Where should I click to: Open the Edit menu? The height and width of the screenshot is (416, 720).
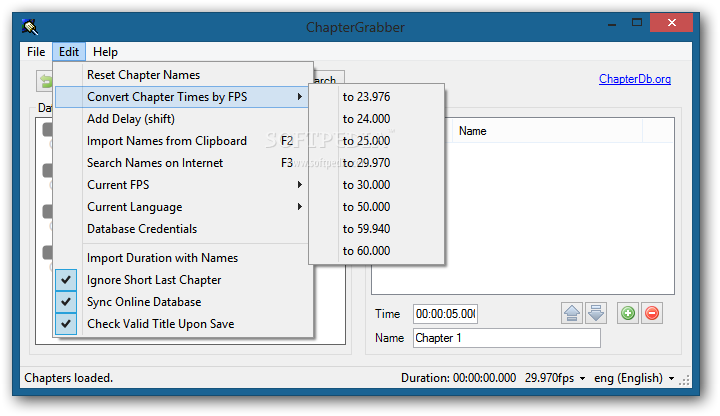(x=69, y=52)
